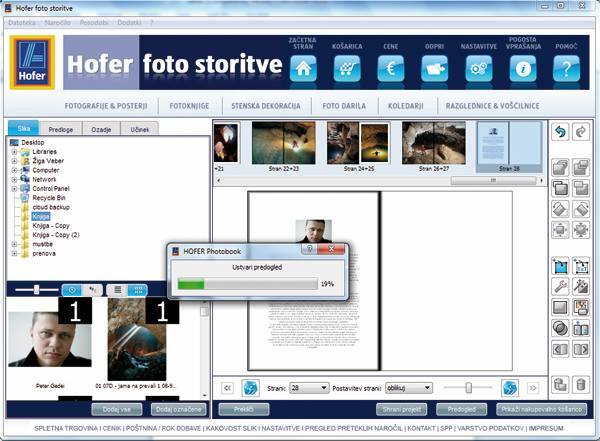Open the Dodatki menu
This screenshot has width=600, height=441.
(x=129, y=23)
